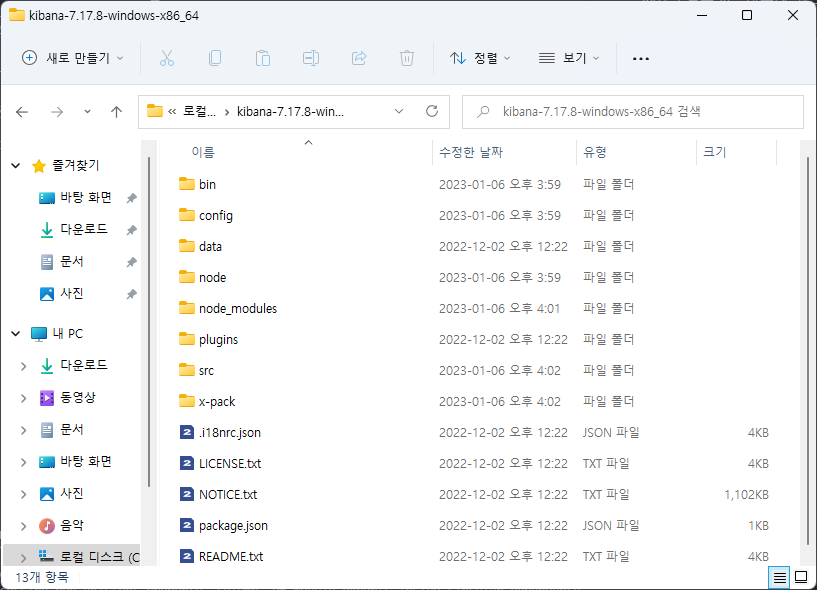Click the navigation pane scrollbar

[x=148, y=322]
